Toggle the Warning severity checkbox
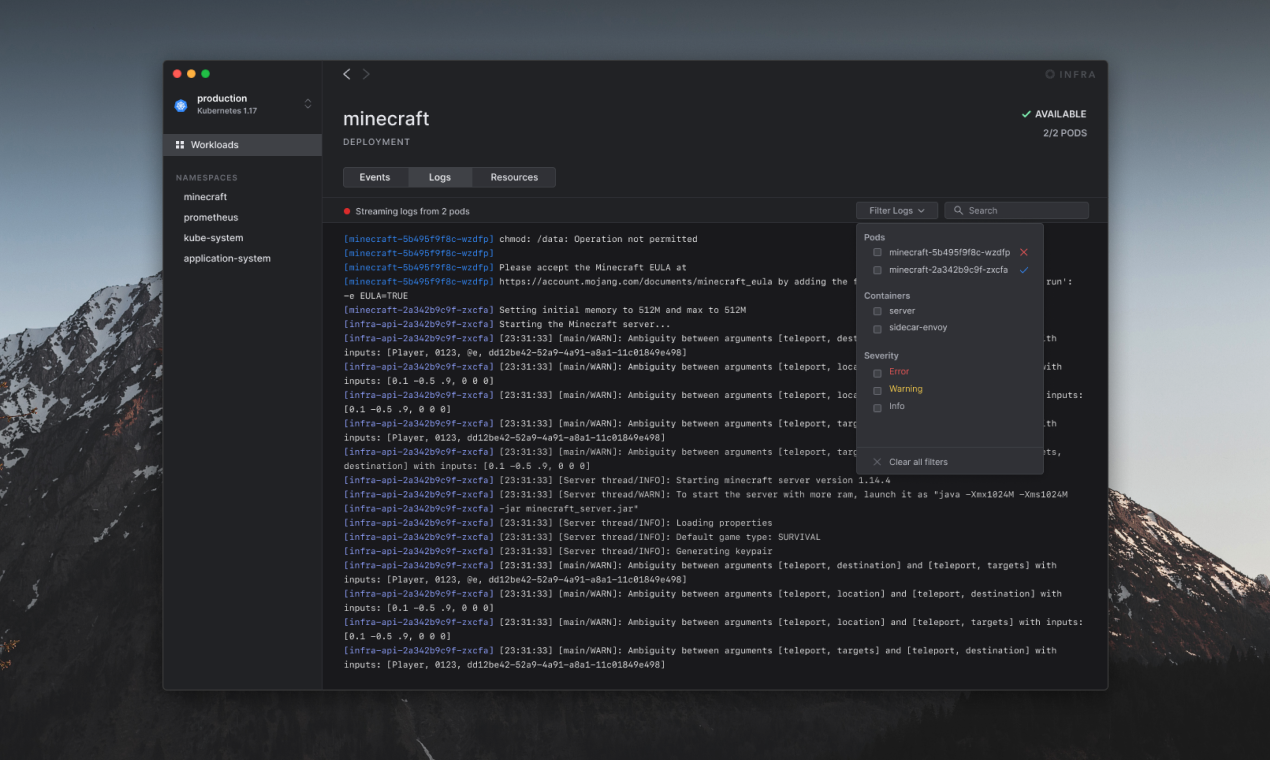The image size is (1270, 760). click(x=877, y=389)
